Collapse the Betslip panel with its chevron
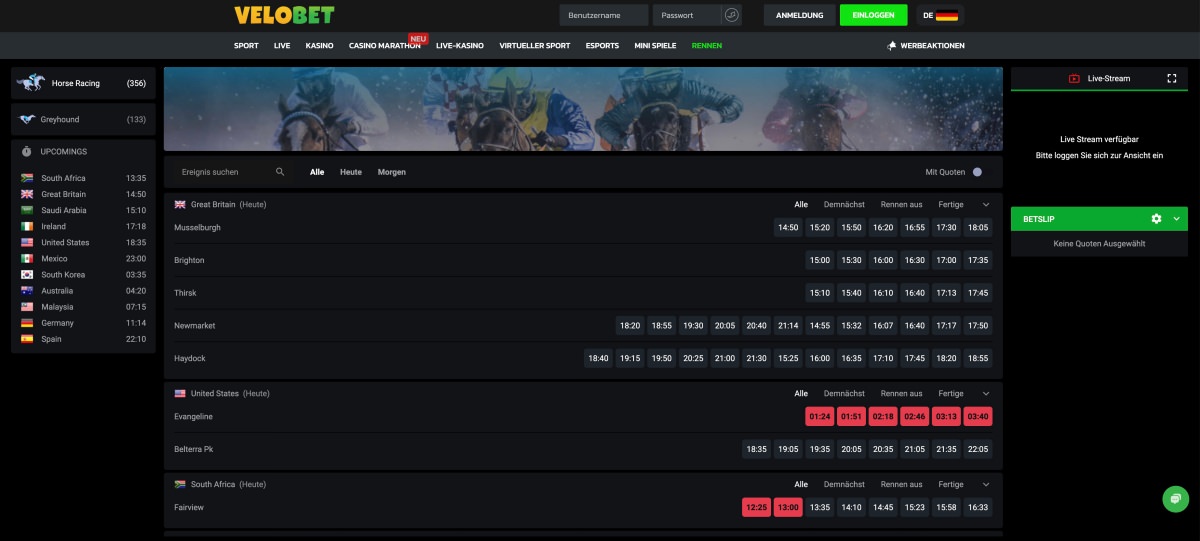 coord(1176,219)
